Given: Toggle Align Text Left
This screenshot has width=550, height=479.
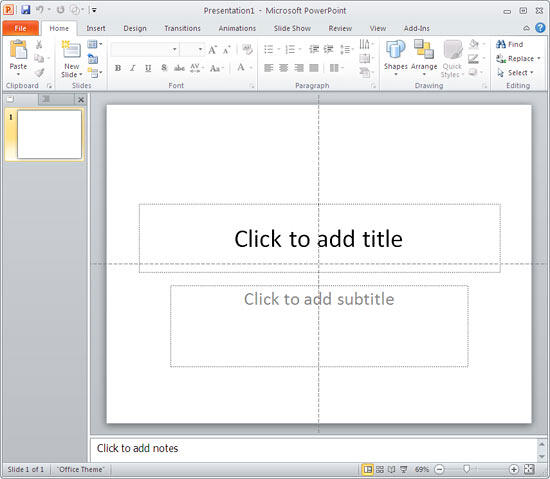Looking at the screenshot, I should (268, 68).
